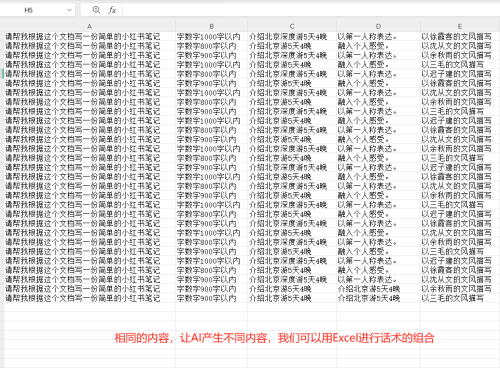Screen dimensions: 500x368
Task: Select '以沈从文的文风撰写' in the 1000字, 深度游 row
Action: pyautogui.click(x=456, y=92)
